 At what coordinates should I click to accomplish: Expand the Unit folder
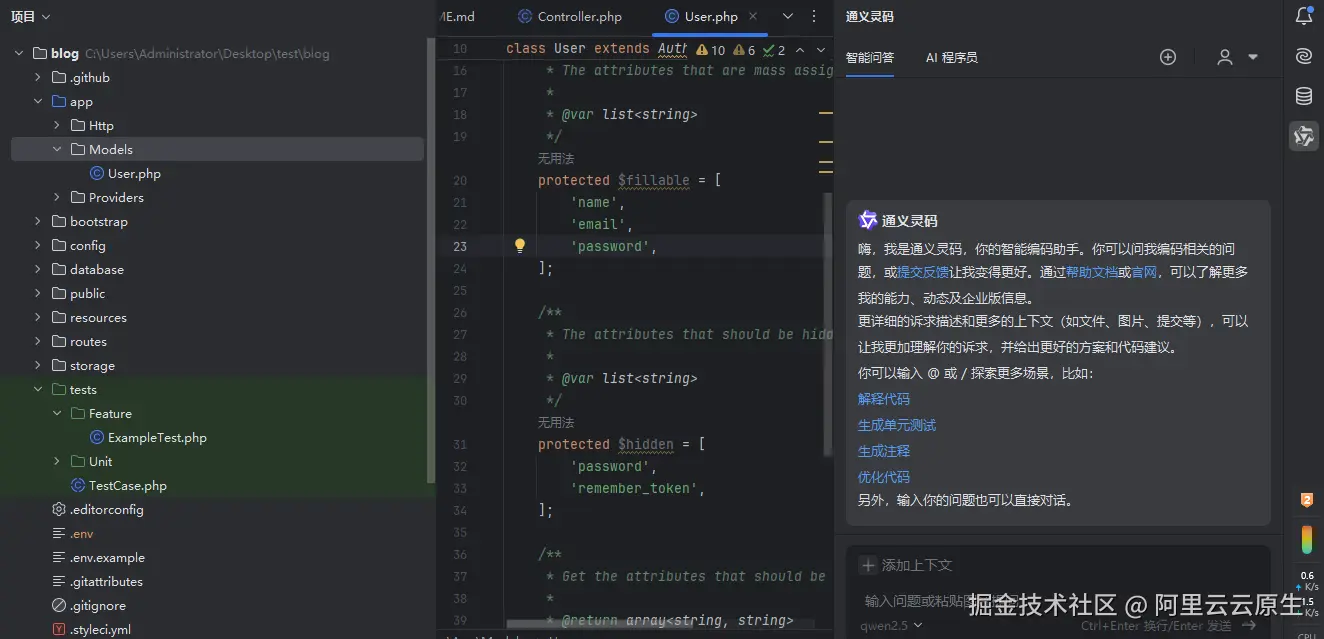pyautogui.click(x=57, y=461)
